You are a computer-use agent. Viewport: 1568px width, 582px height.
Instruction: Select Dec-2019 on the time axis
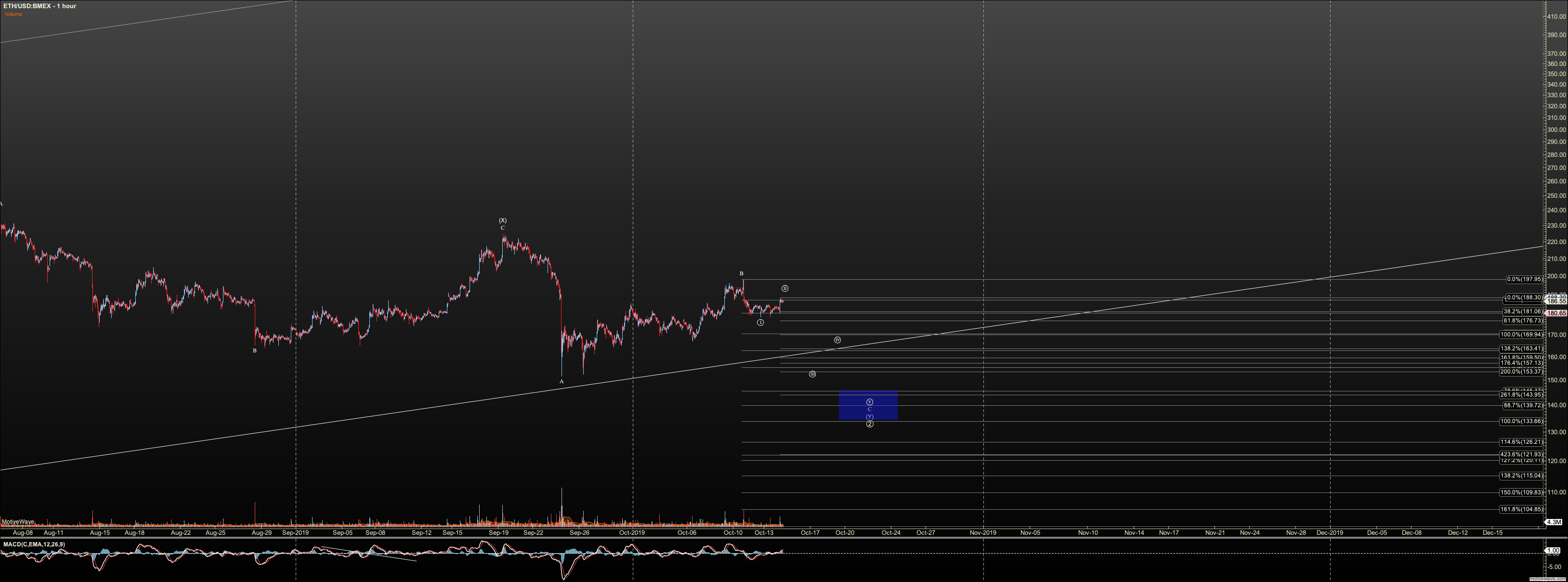click(x=1330, y=533)
